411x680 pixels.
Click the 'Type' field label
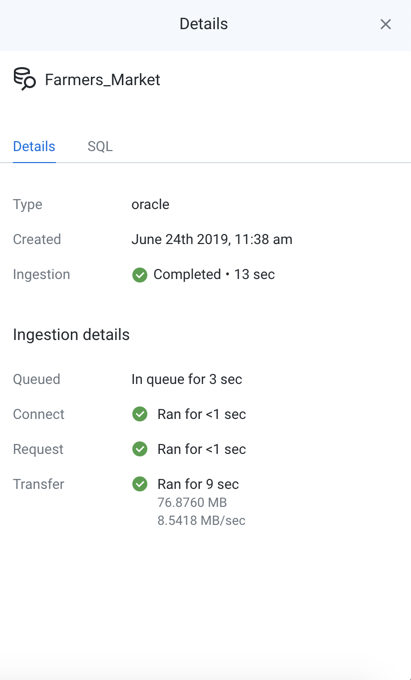pyautogui.click(x=28, y=205)
